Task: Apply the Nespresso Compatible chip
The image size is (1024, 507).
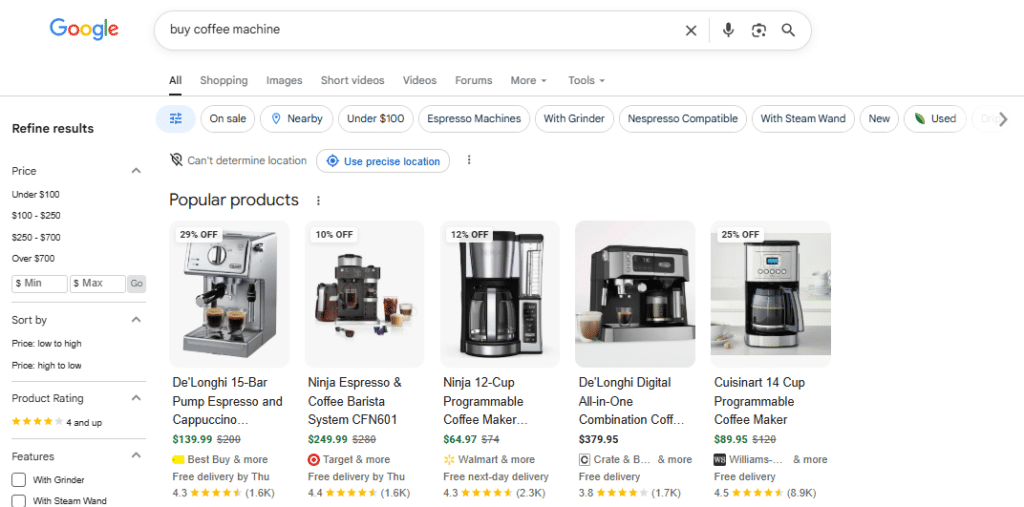Action: tap(682, 119)
